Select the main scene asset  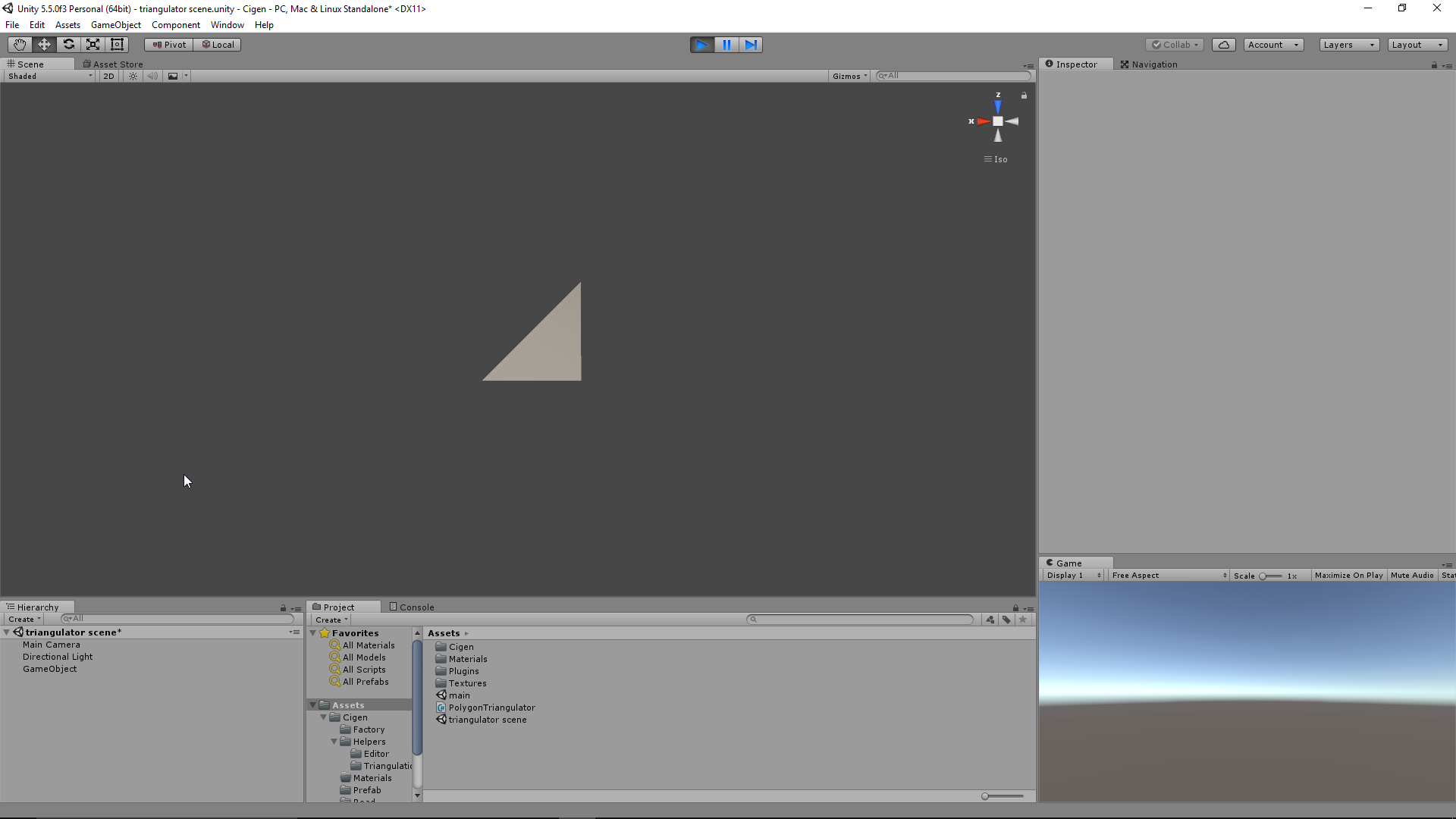click(x=453, y=695)
